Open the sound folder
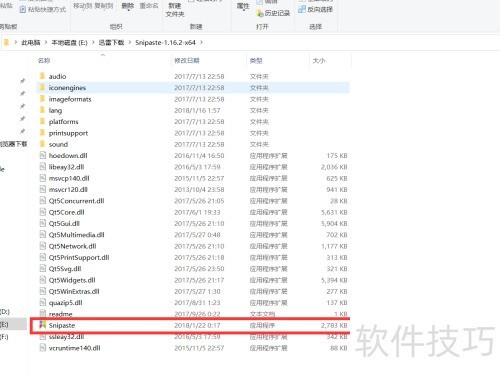This screenshot has width=500, height=378. [x=58, y=144]
